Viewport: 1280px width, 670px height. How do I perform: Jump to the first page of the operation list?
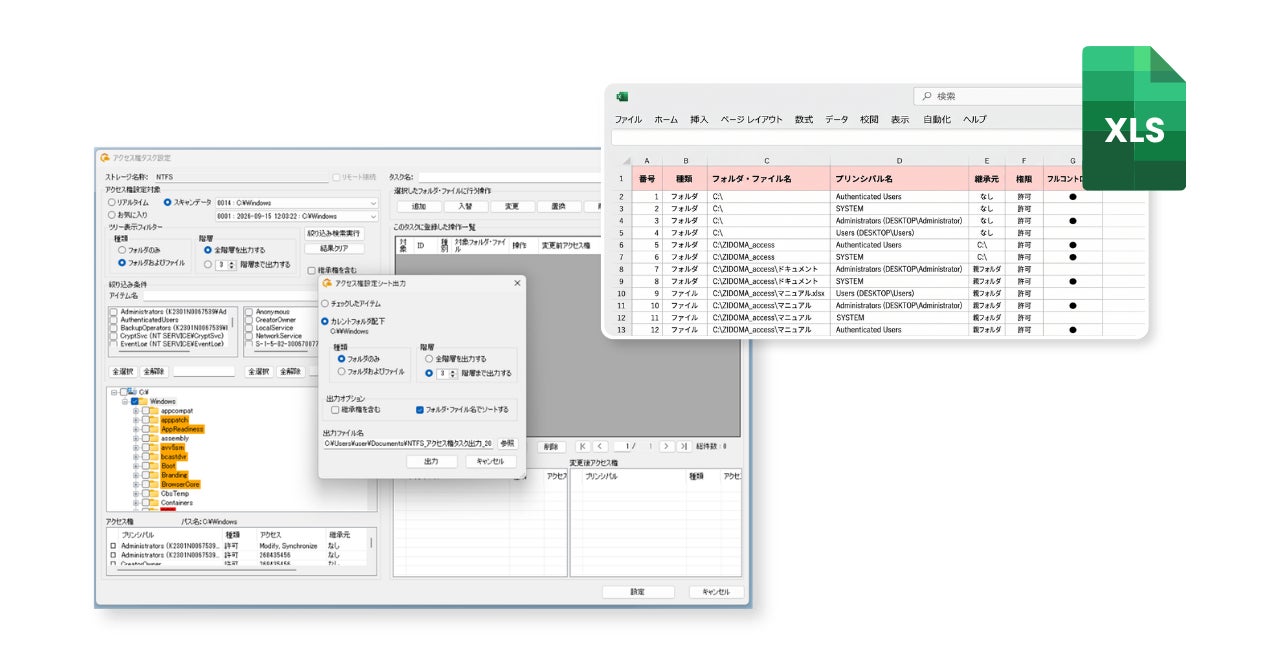(x=582, y=446)
